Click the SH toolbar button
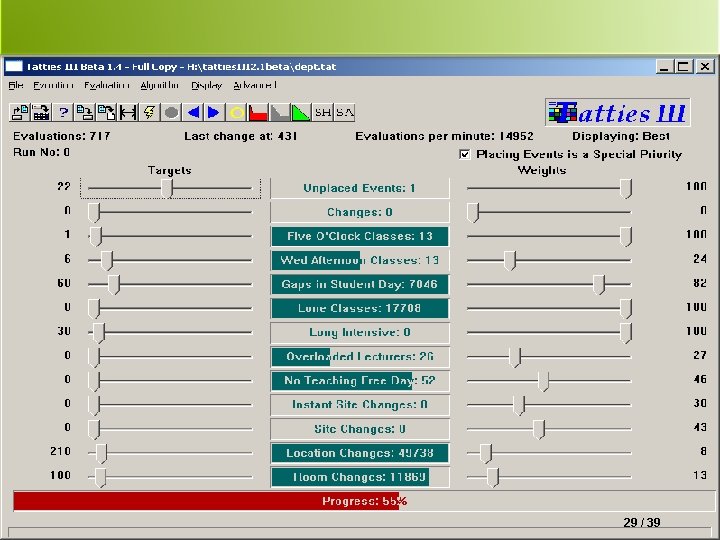Screen dimensions: 720x540 pos(323,112)
